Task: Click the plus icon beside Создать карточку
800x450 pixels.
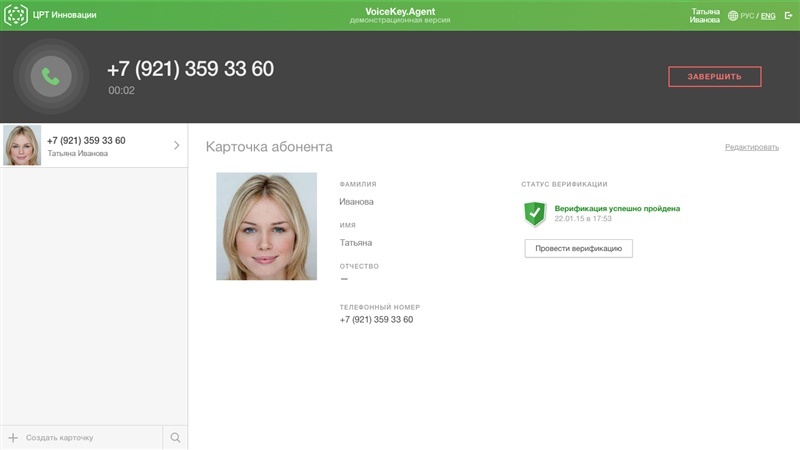Action: pos(13,438)
